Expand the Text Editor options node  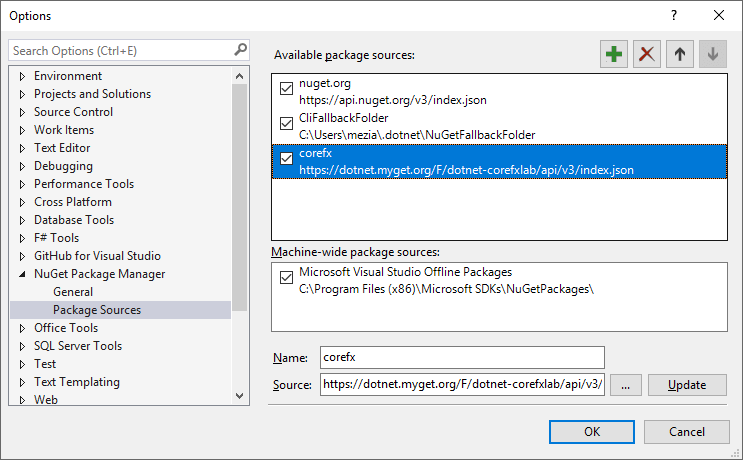(x=23, y=148)
